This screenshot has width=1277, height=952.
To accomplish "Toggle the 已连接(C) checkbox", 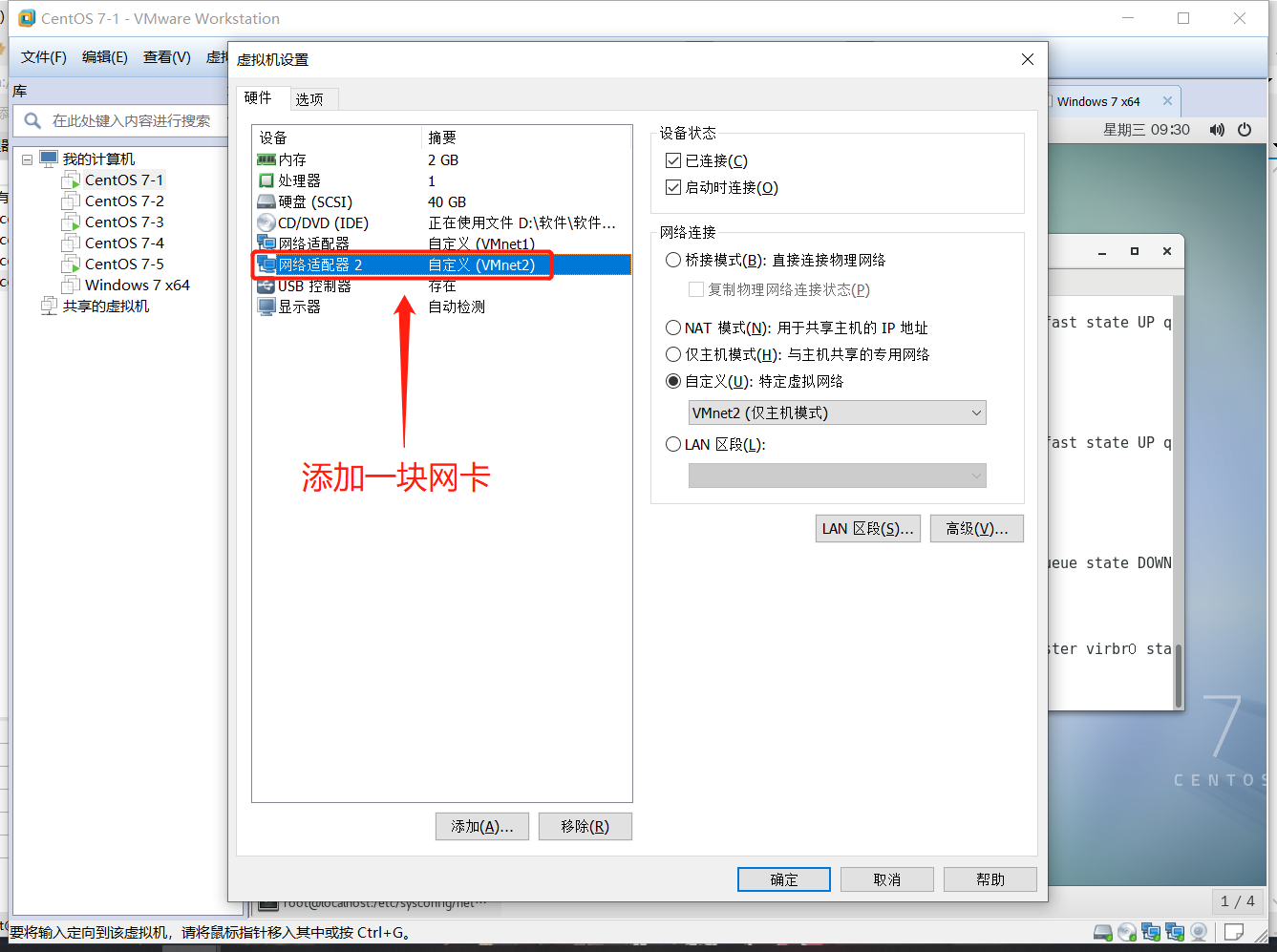I will click(x=673, y=160).
